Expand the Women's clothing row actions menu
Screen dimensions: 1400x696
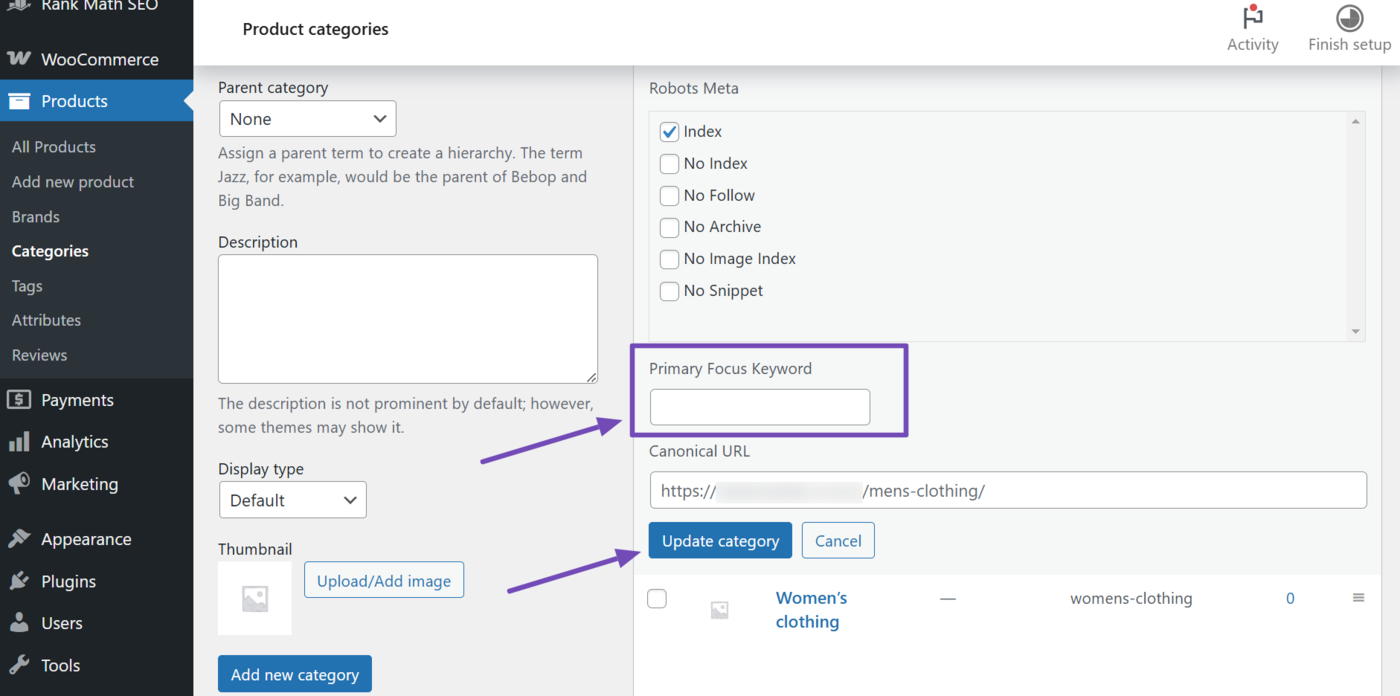click(1359, 598)
